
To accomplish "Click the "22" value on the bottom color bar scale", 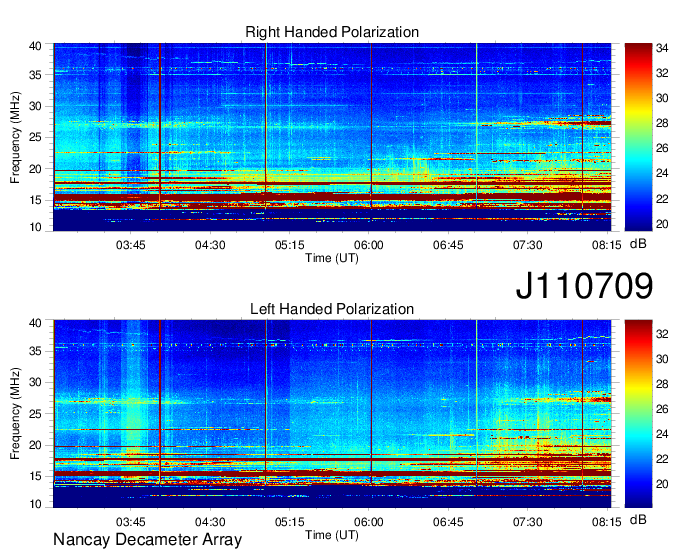I will click(662, 459).
